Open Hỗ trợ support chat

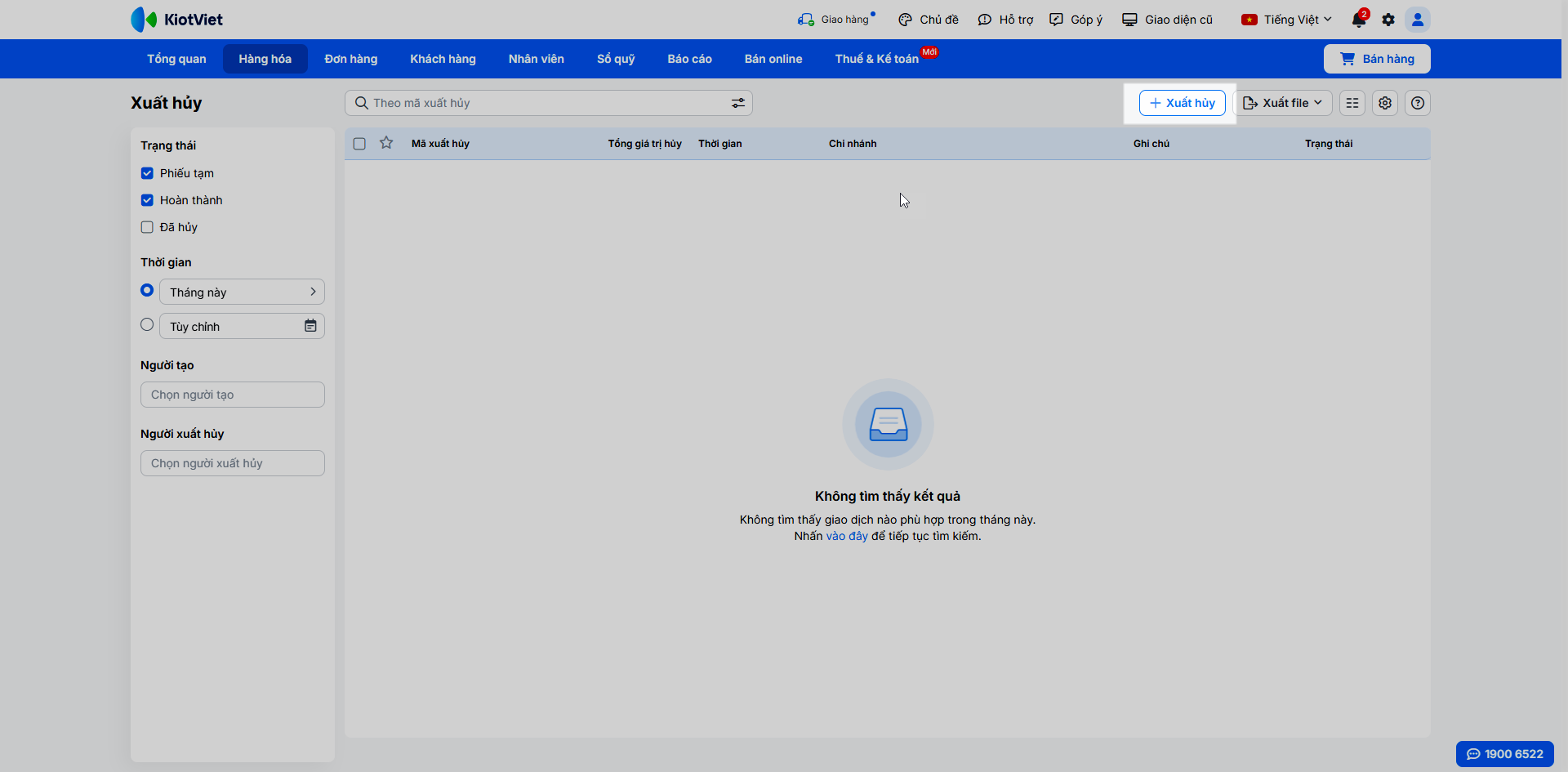pyautogui.click(x=1005, y=20)
